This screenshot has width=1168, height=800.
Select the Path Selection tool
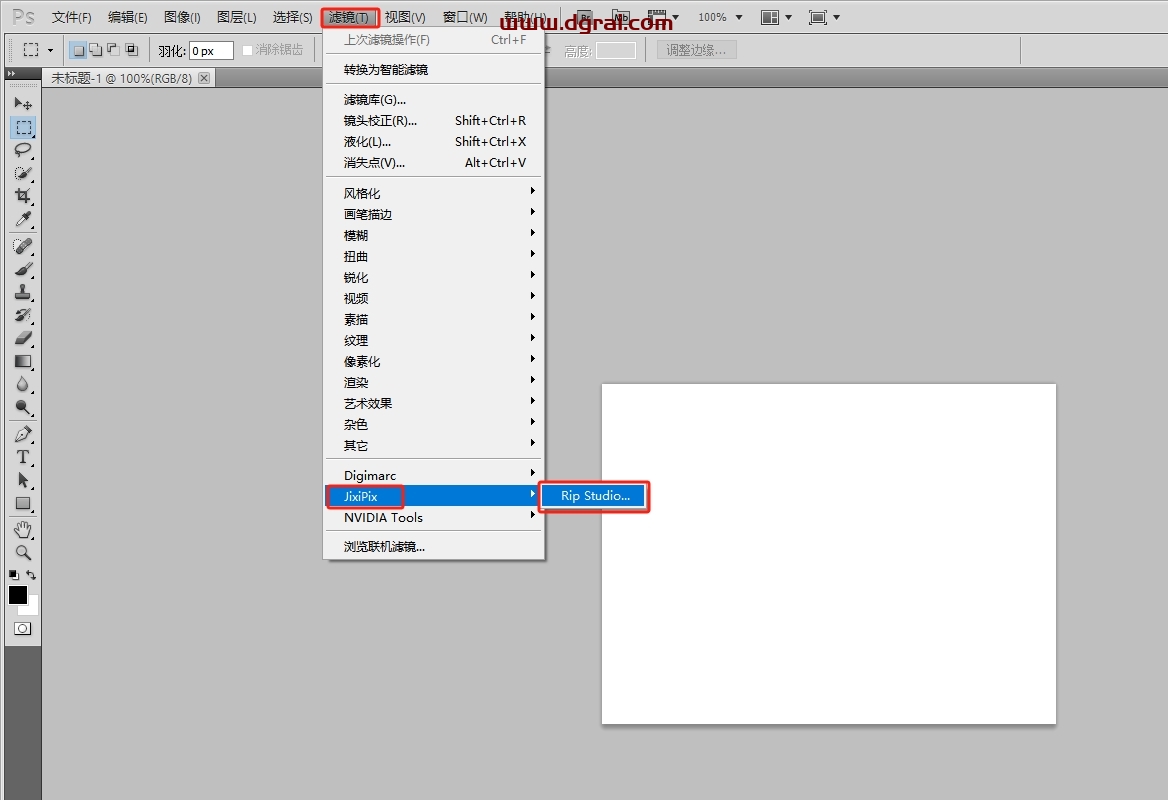(23, 480)
